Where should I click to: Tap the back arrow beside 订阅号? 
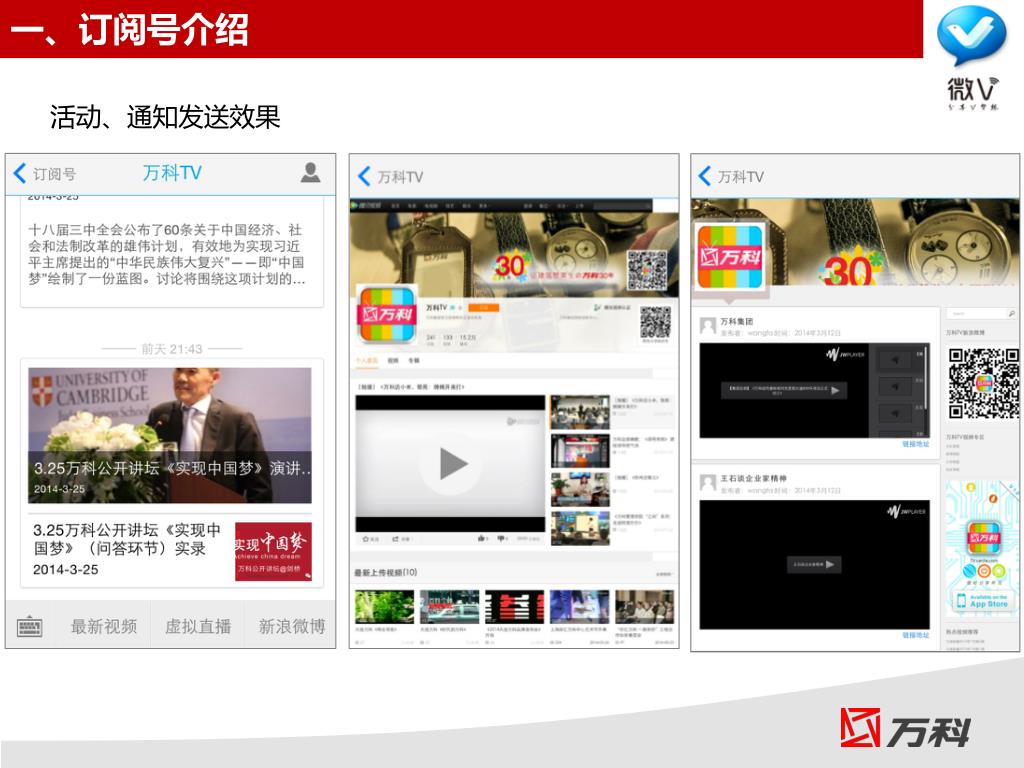tap(20, 173)
